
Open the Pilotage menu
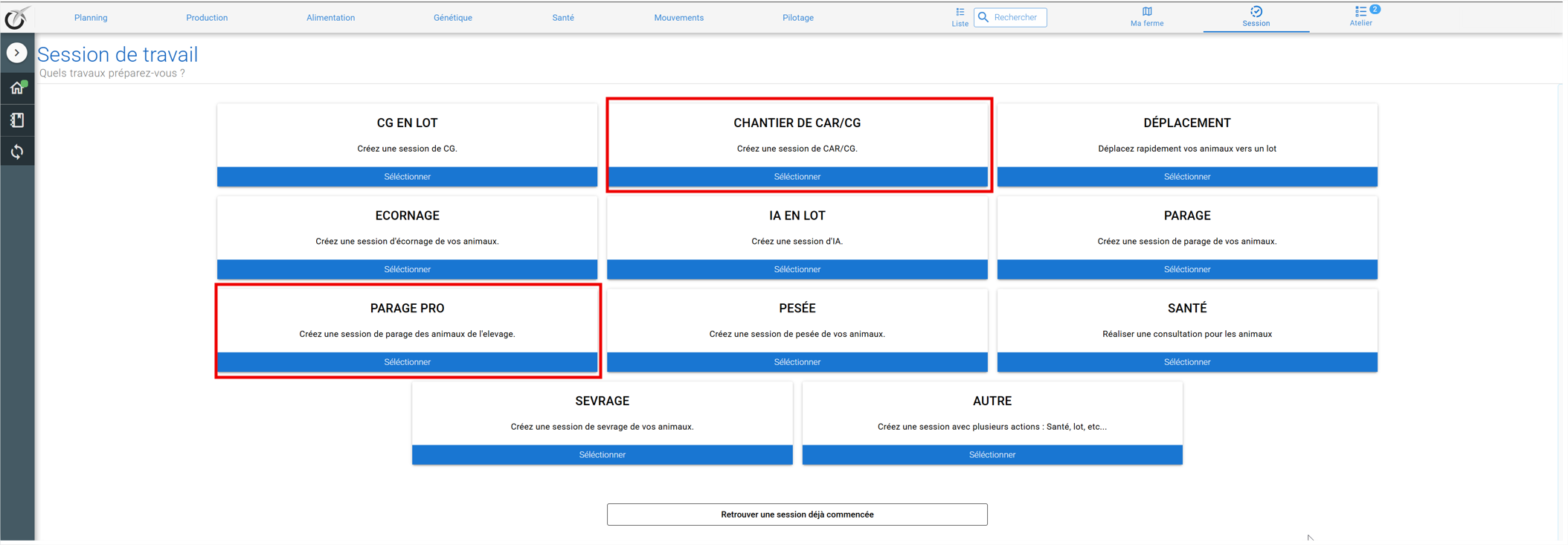[x=798, y=18]
